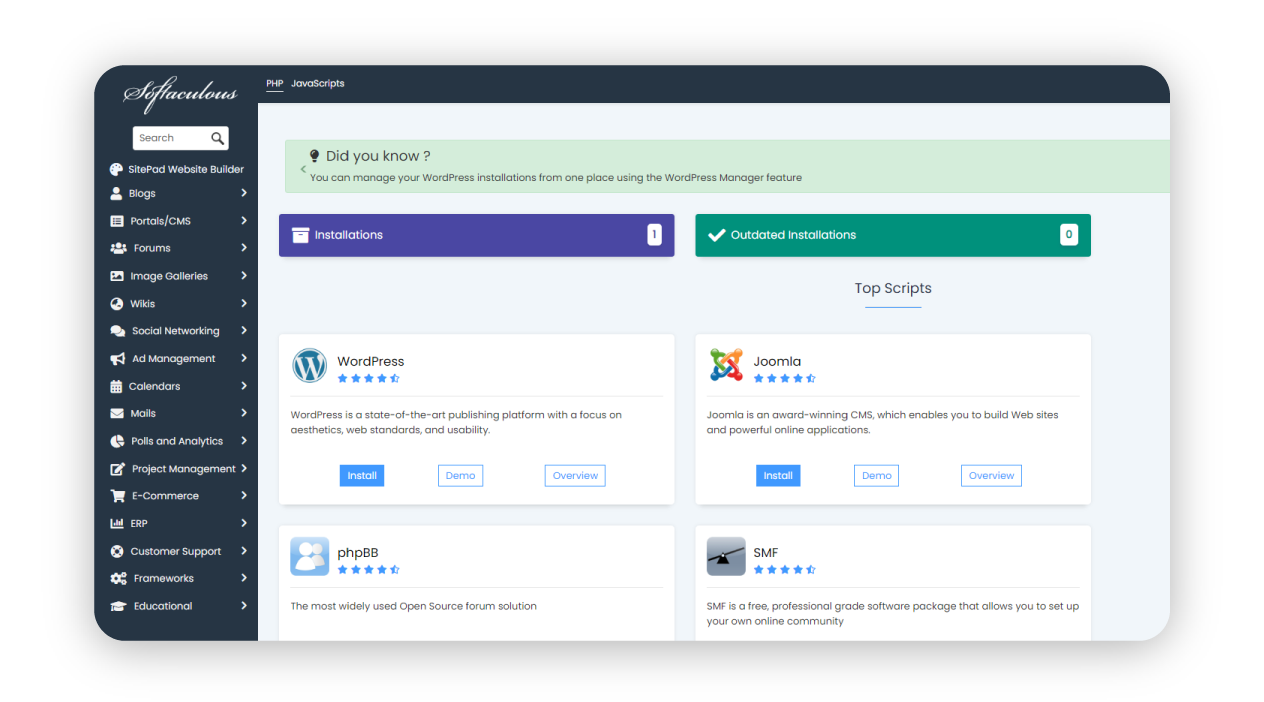Expand the Image Galleries arrow
1264x702 pixels.
pos(244,276)
